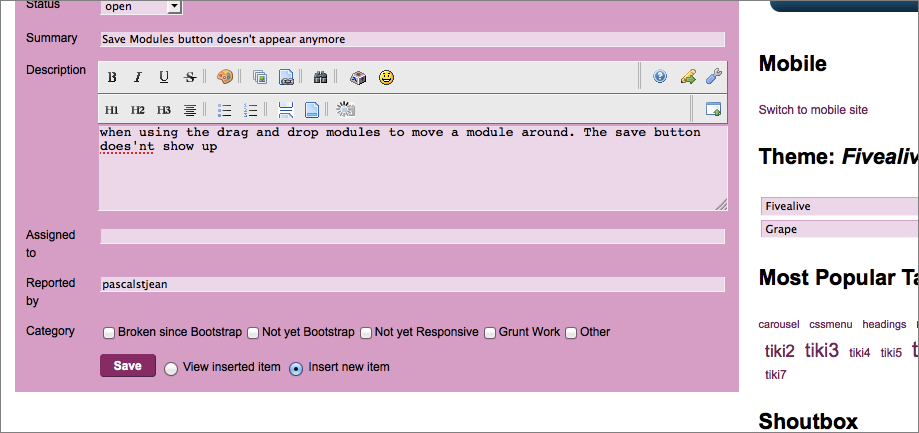This screenshot has width=919, height=433.
Task: Click the strikethrough formatting icon
Action: click(189, 77)
